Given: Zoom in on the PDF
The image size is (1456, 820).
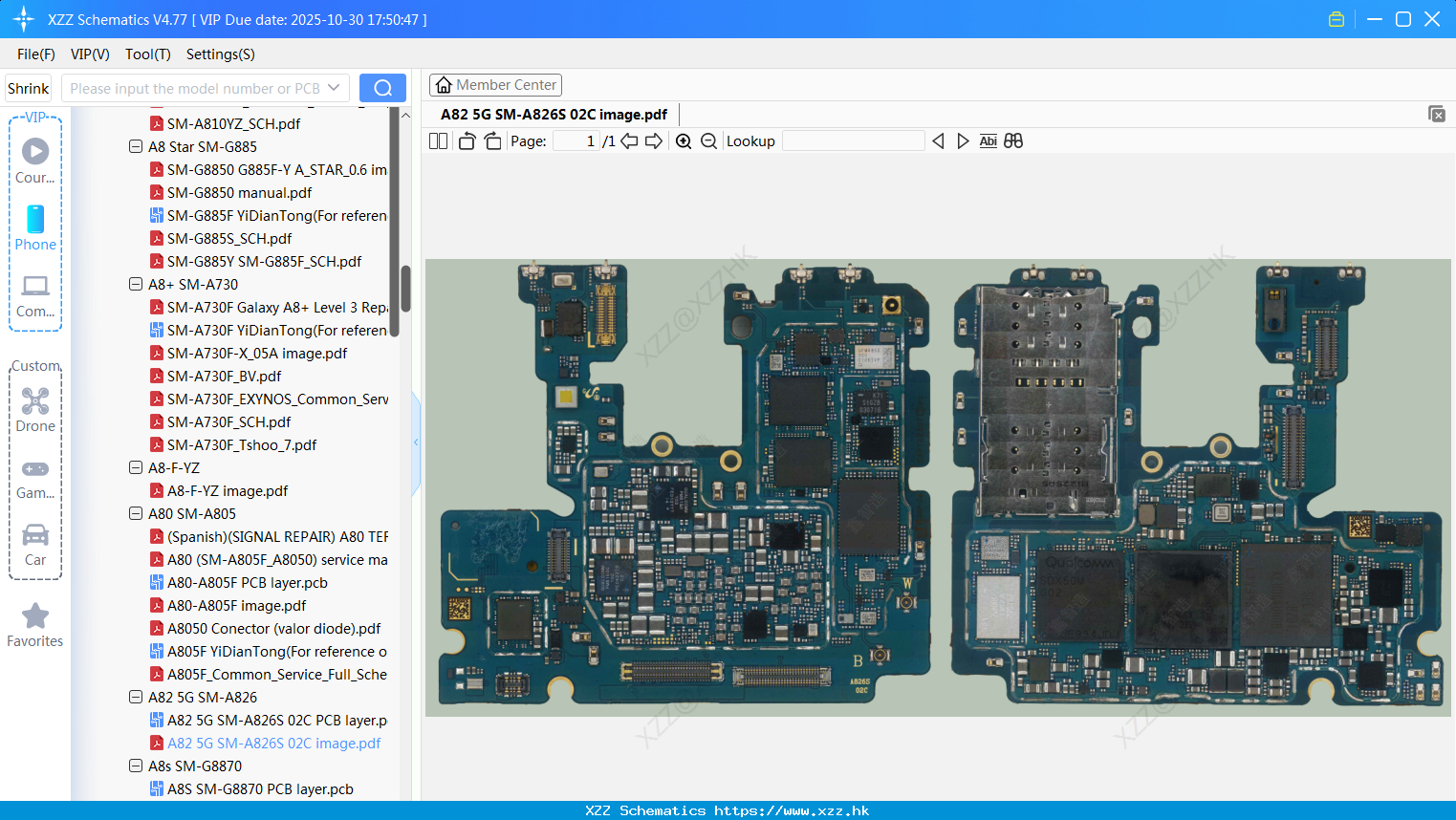Looking at the screenshot, I should click(684, 140).
